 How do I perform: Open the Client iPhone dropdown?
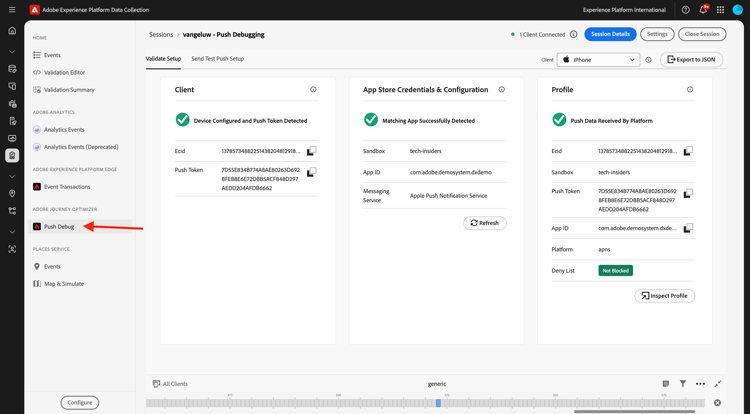coord(598,60)
